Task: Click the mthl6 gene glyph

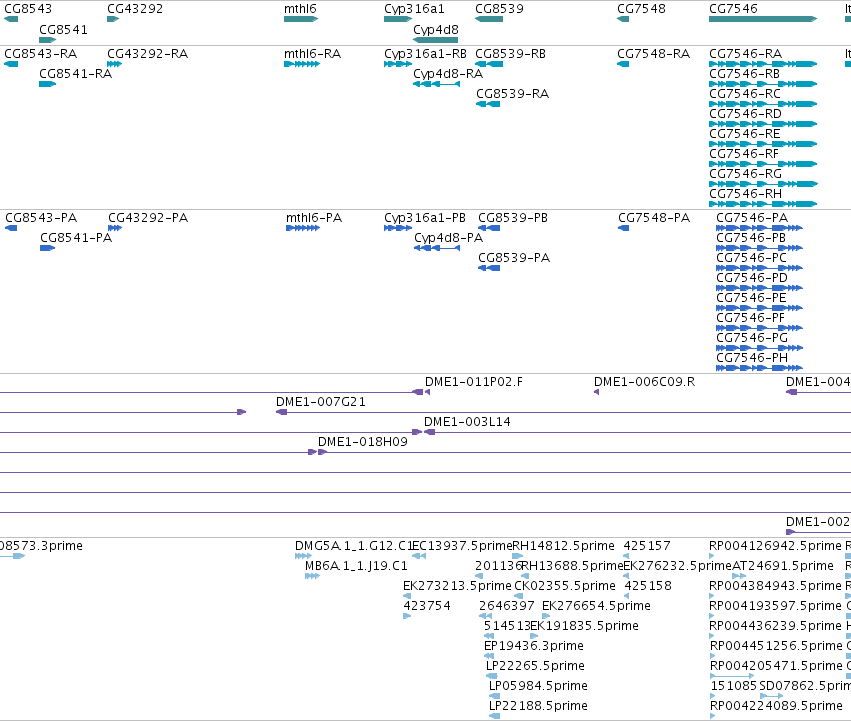Action: tap(301, 19)
